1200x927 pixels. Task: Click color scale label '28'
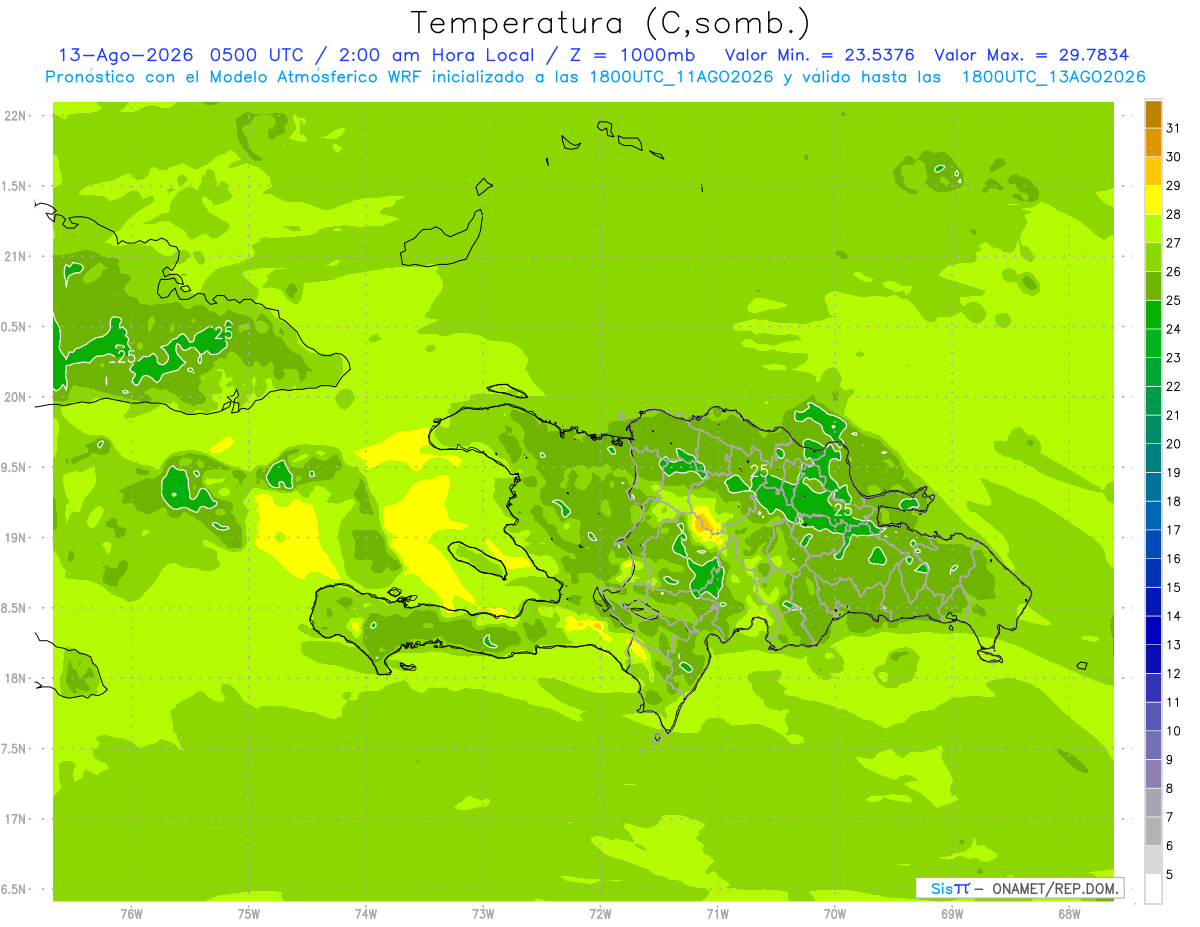1174,214
